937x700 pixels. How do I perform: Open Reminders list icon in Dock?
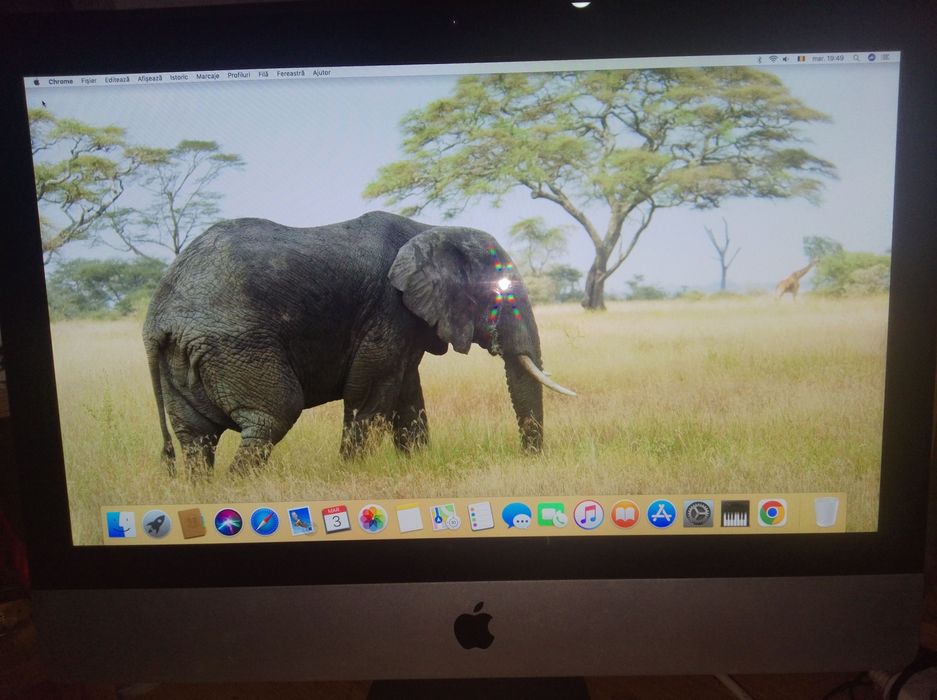(480, 516)
